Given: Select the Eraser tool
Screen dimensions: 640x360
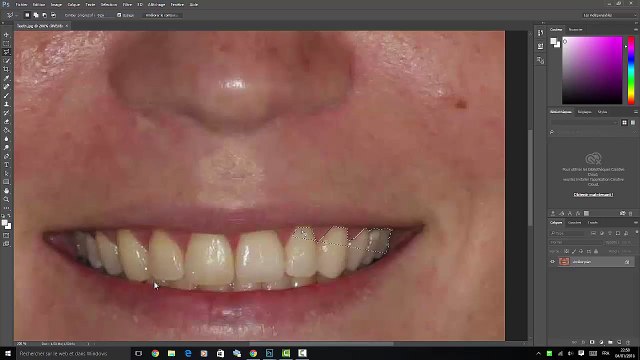Looking at the screenshot, I should (x=7, y=122).
